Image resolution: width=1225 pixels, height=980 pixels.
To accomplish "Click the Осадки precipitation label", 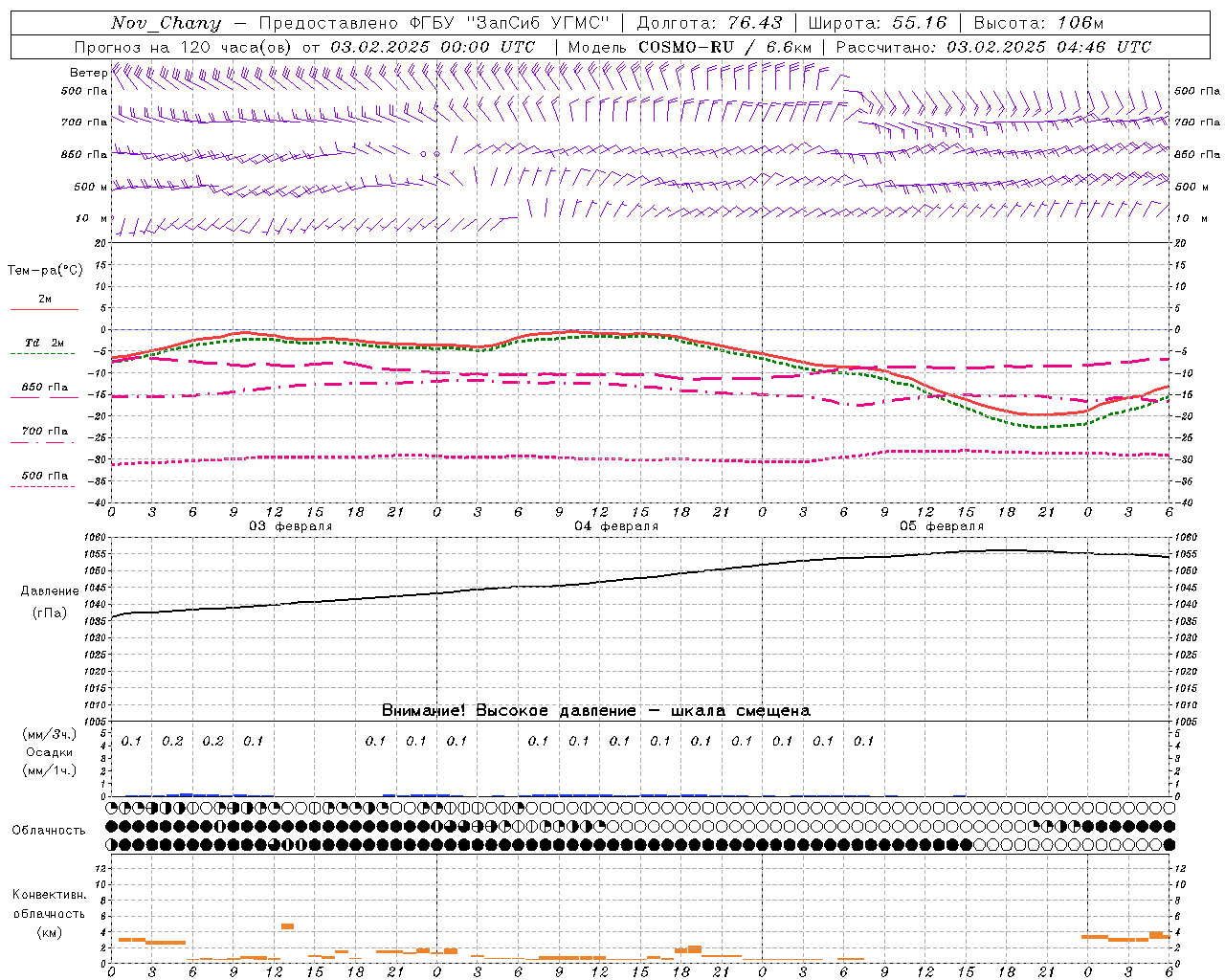I will (49, 752).
